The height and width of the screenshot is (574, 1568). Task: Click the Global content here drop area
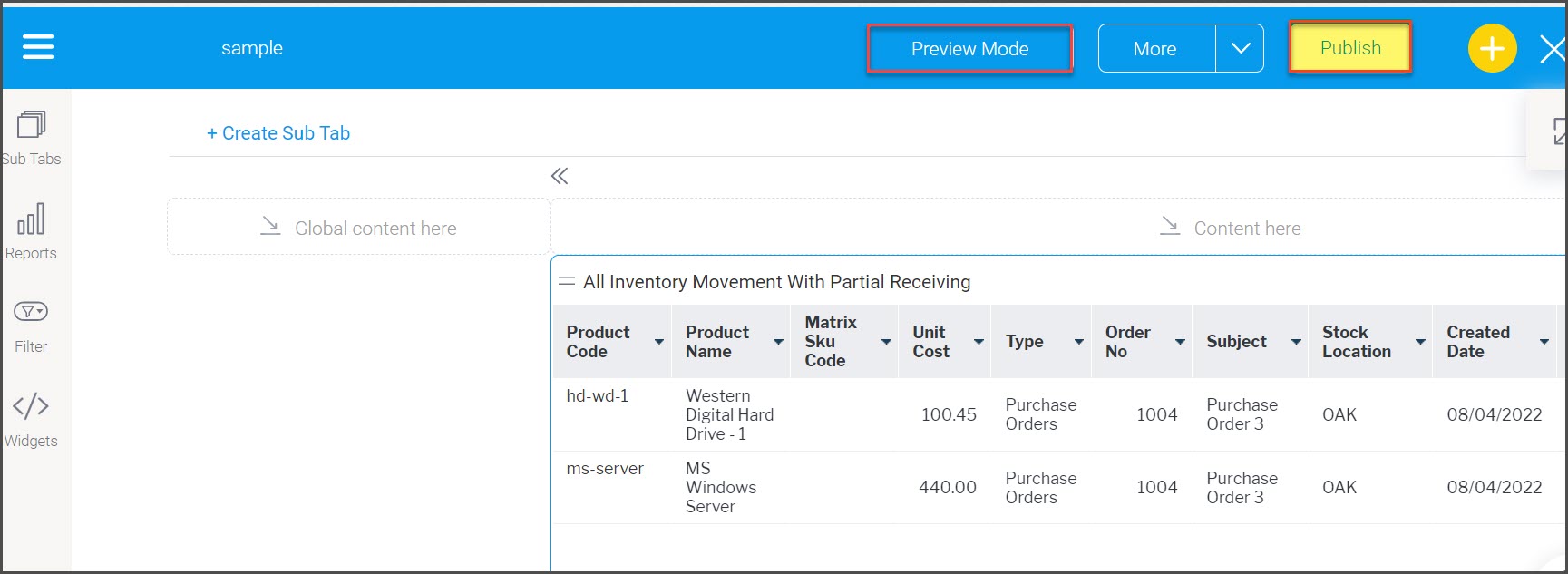coord(358,227)
